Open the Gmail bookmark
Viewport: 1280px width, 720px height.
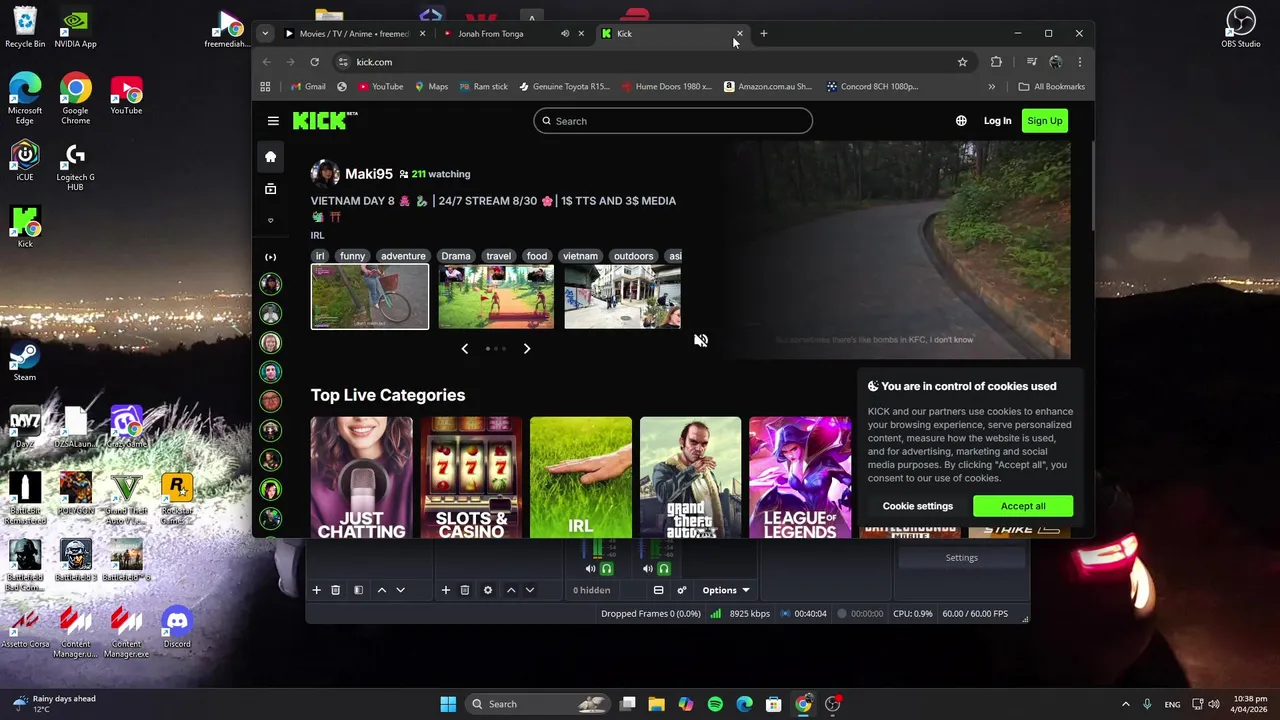[308, 87]
